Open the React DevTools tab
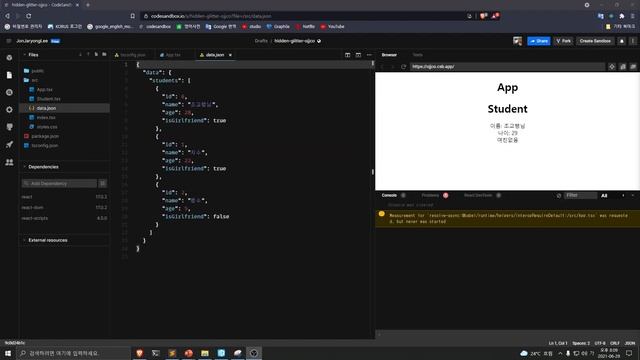 click(478, 196)
